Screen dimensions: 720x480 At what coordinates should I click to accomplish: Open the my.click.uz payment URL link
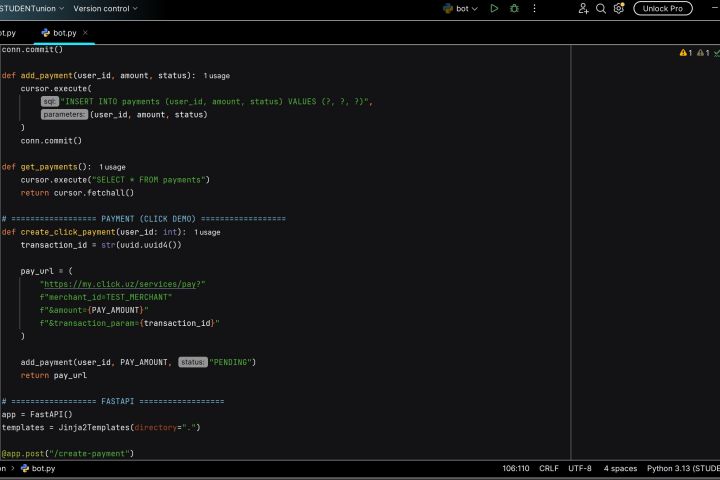point(120,284)
